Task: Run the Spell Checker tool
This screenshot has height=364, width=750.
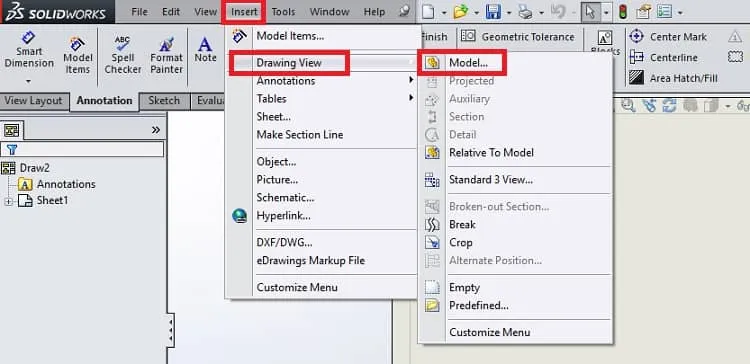Action: (122, 55)
